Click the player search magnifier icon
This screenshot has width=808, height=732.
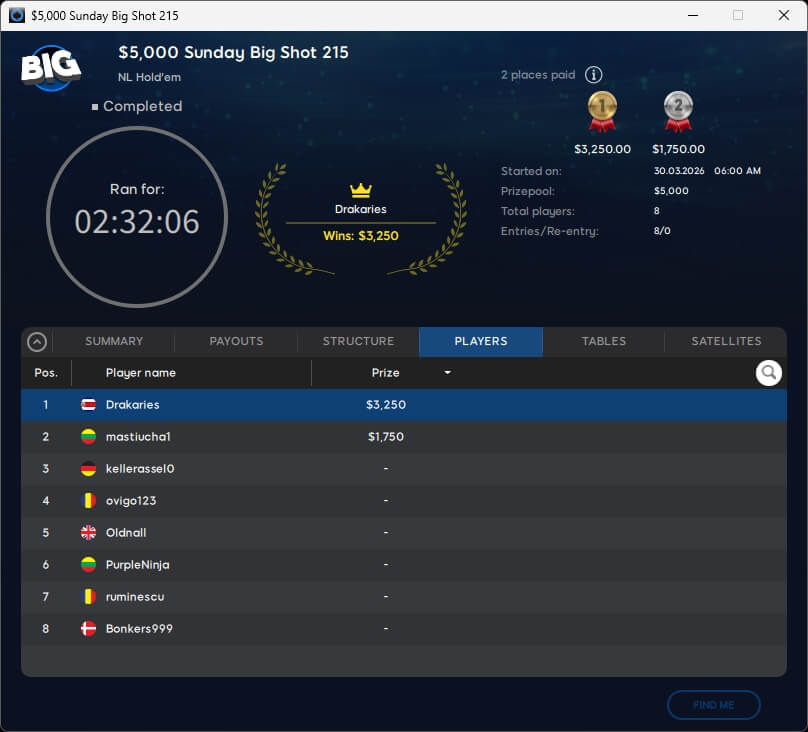768,373
